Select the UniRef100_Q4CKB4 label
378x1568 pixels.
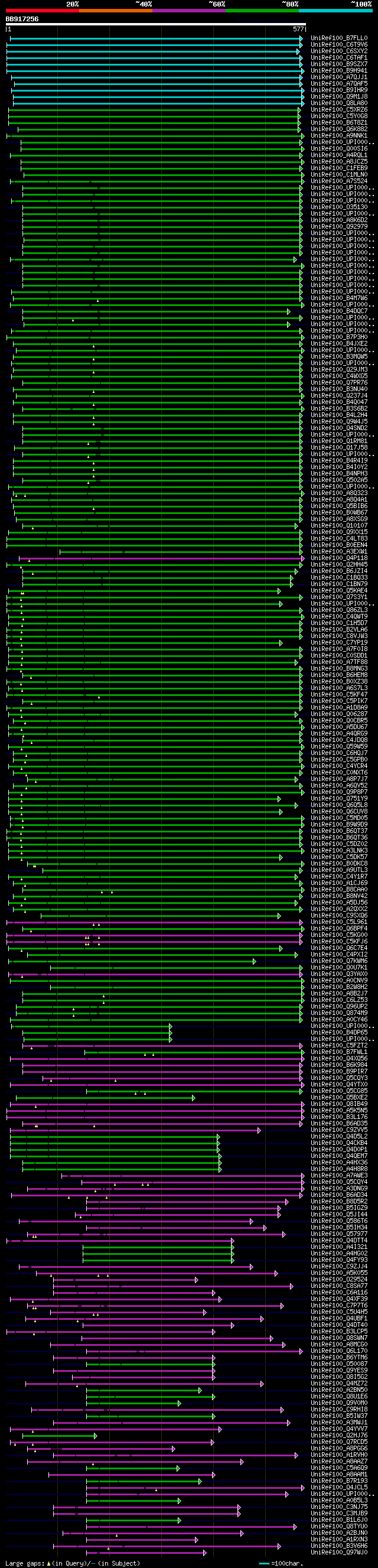pyautogui.click(x=339, y=1143)
